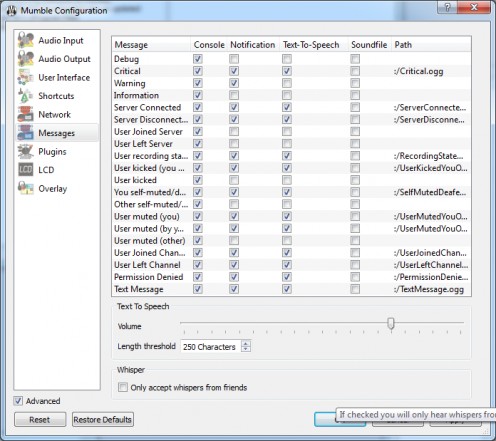Click the :/RecordingState... path cell
This screenshot has height=441, width=496.
click(x=428, y=156)
